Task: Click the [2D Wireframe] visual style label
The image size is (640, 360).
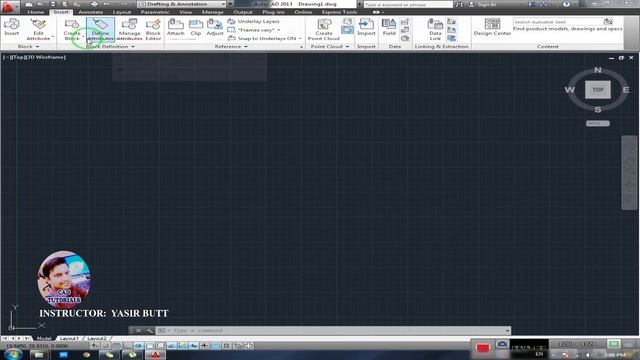Action: coord(46,58)
